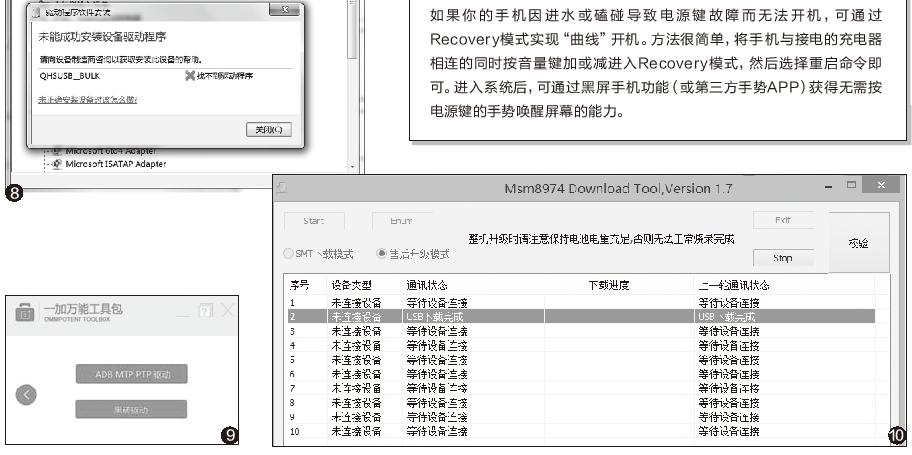Click the 校验 button in Download Tool
The image size is (912, 455).
click(858, 243)
